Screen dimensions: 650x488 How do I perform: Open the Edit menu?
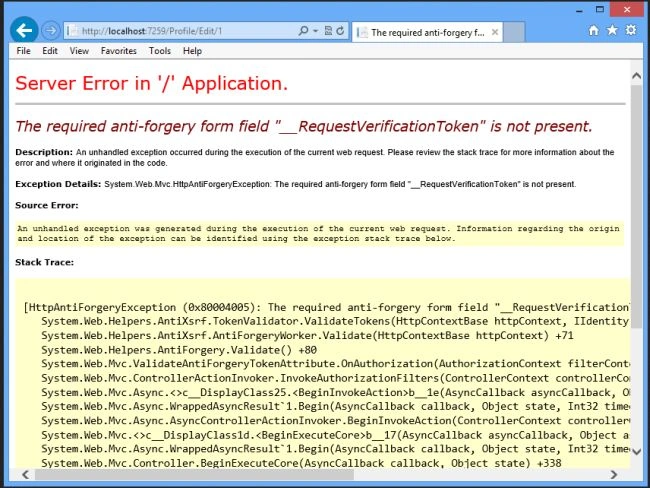tap(50, 51)
